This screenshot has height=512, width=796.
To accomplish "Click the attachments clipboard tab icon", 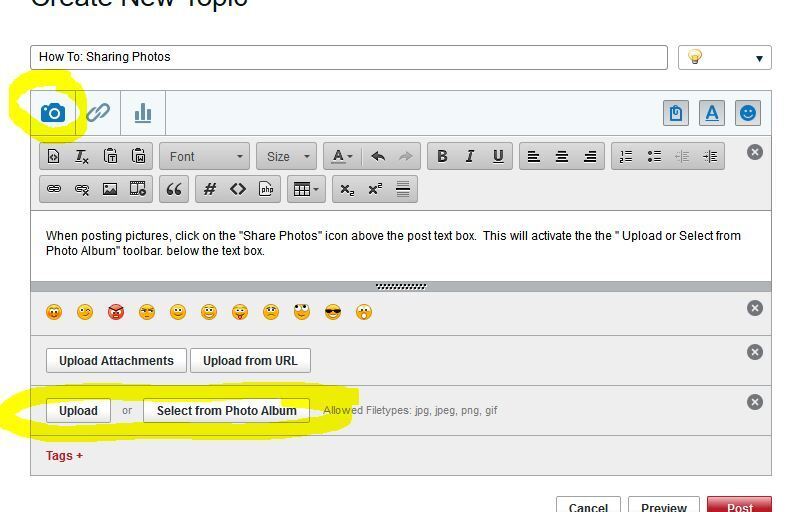I will [676, 113].
